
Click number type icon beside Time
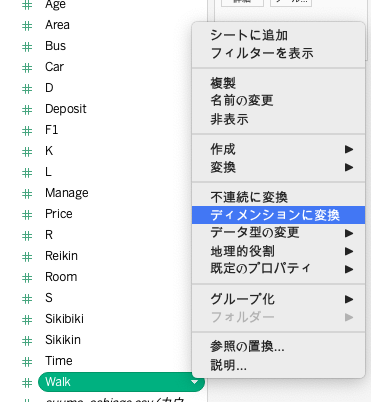27,362
